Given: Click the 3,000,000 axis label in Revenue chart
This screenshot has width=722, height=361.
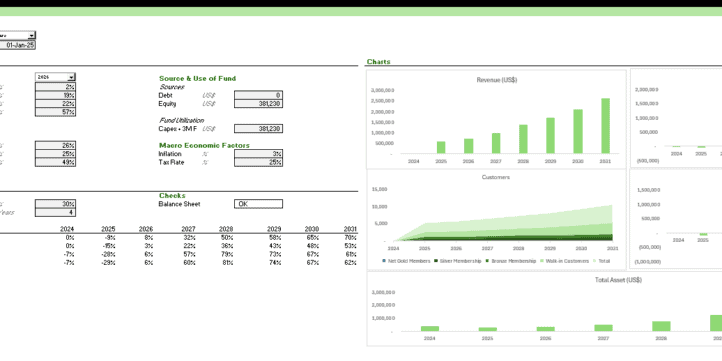Looking at the screenshot, I should (x=383, y=90).
